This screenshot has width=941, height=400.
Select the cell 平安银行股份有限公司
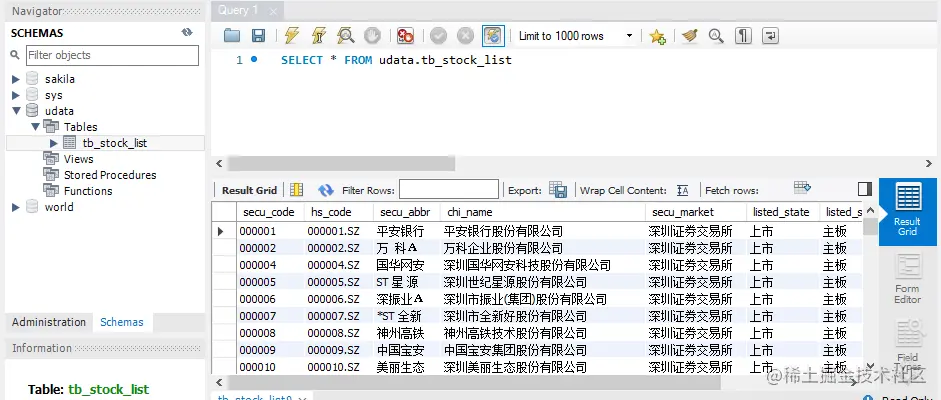pos(543,231)
